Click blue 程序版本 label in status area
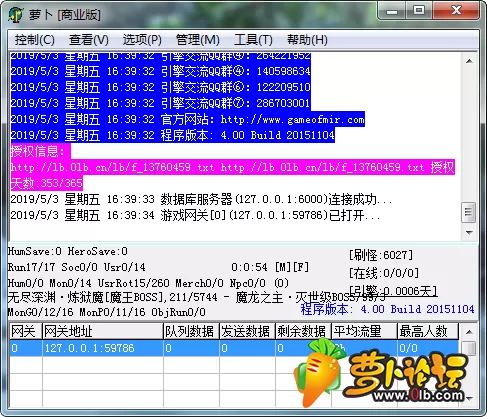 [x=387, y=309]
